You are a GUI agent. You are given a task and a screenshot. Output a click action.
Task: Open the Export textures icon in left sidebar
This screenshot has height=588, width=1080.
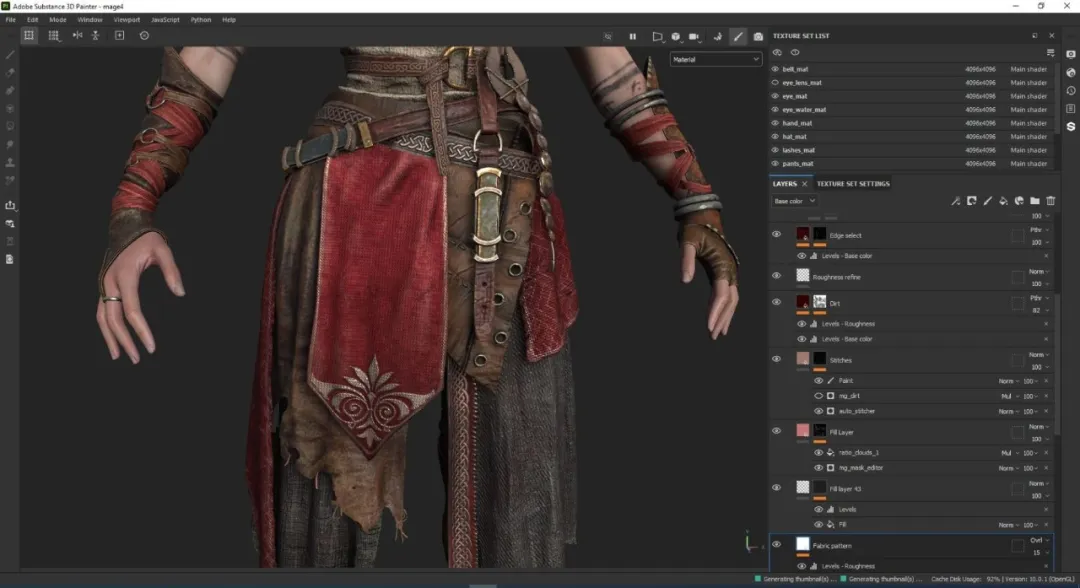10,205
